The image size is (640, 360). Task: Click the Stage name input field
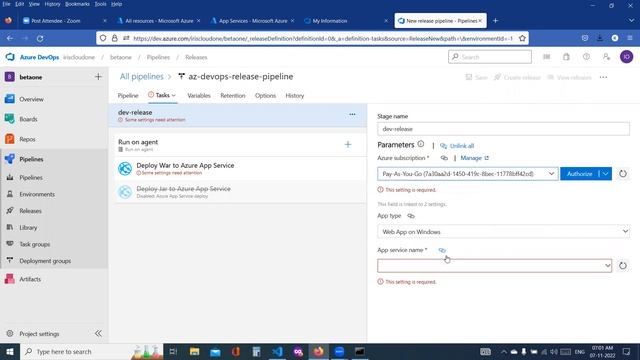(503, 129)
